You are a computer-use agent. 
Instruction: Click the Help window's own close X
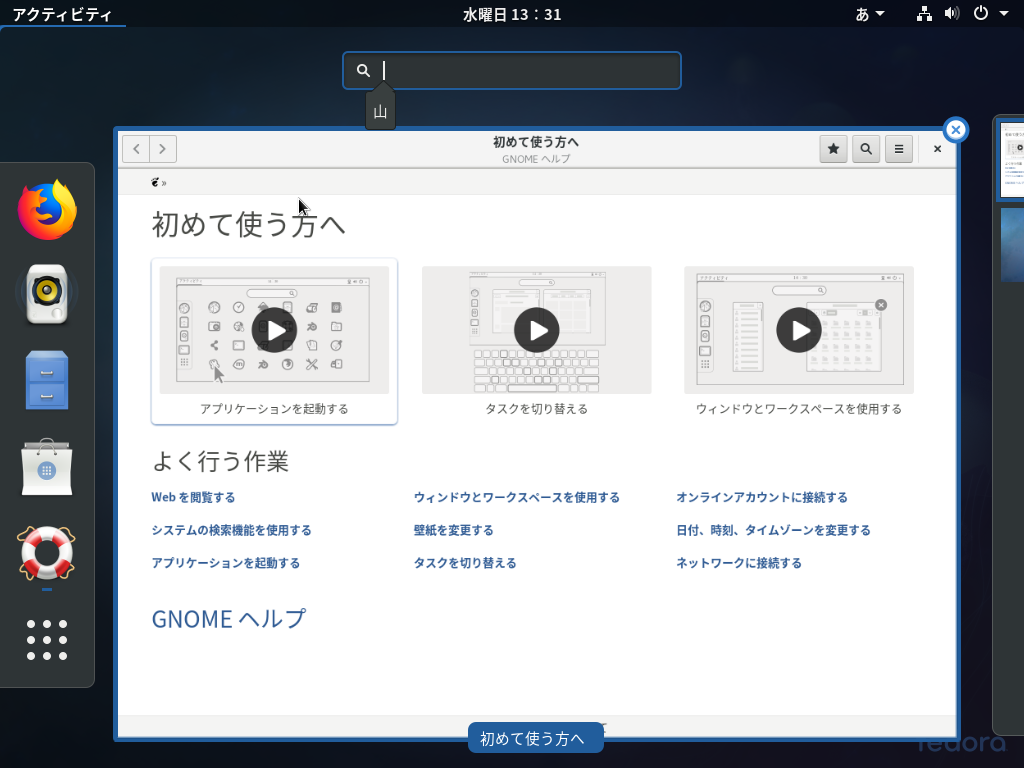coord(937,149)
